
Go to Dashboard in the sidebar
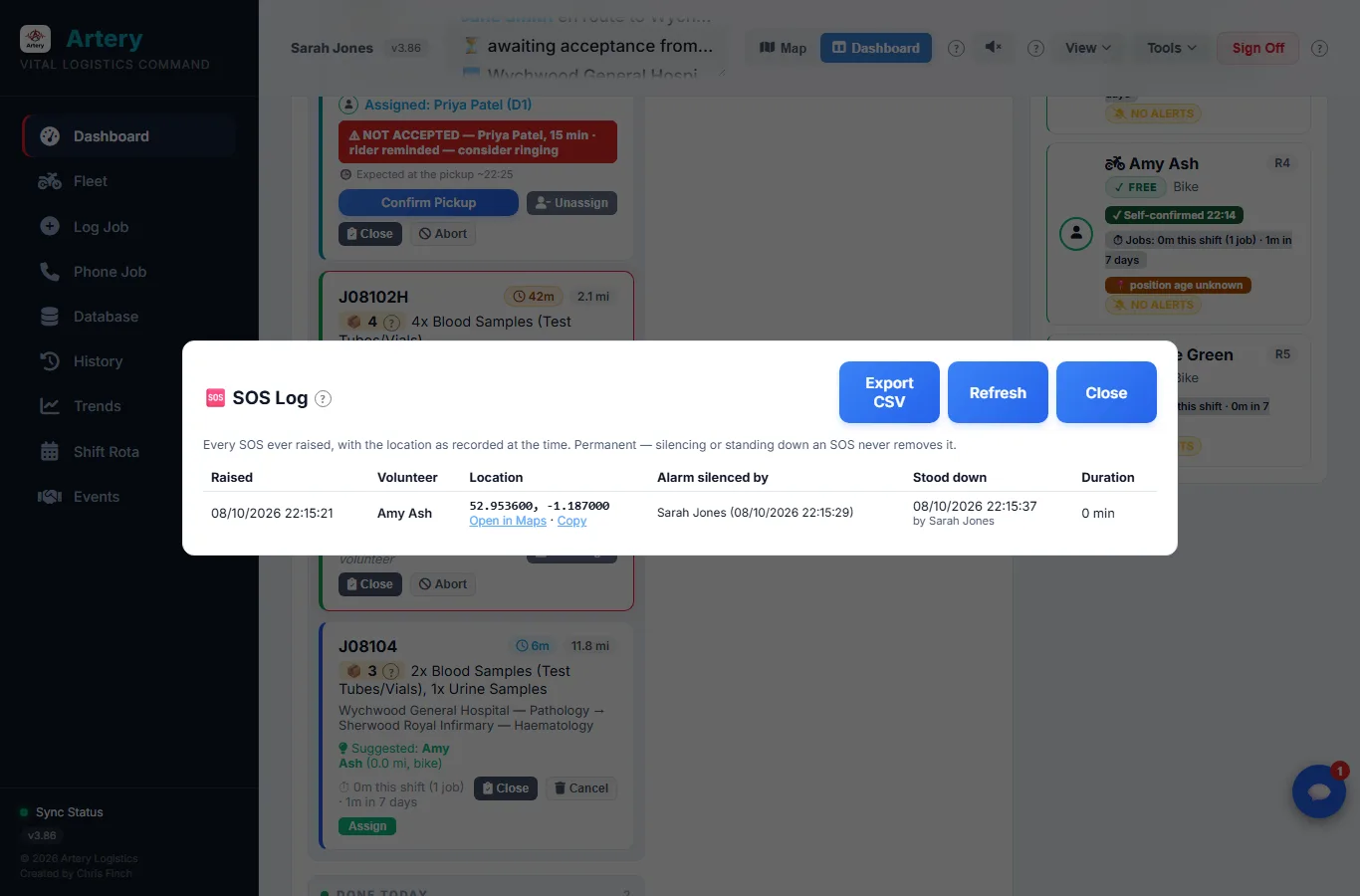[128, 136]
